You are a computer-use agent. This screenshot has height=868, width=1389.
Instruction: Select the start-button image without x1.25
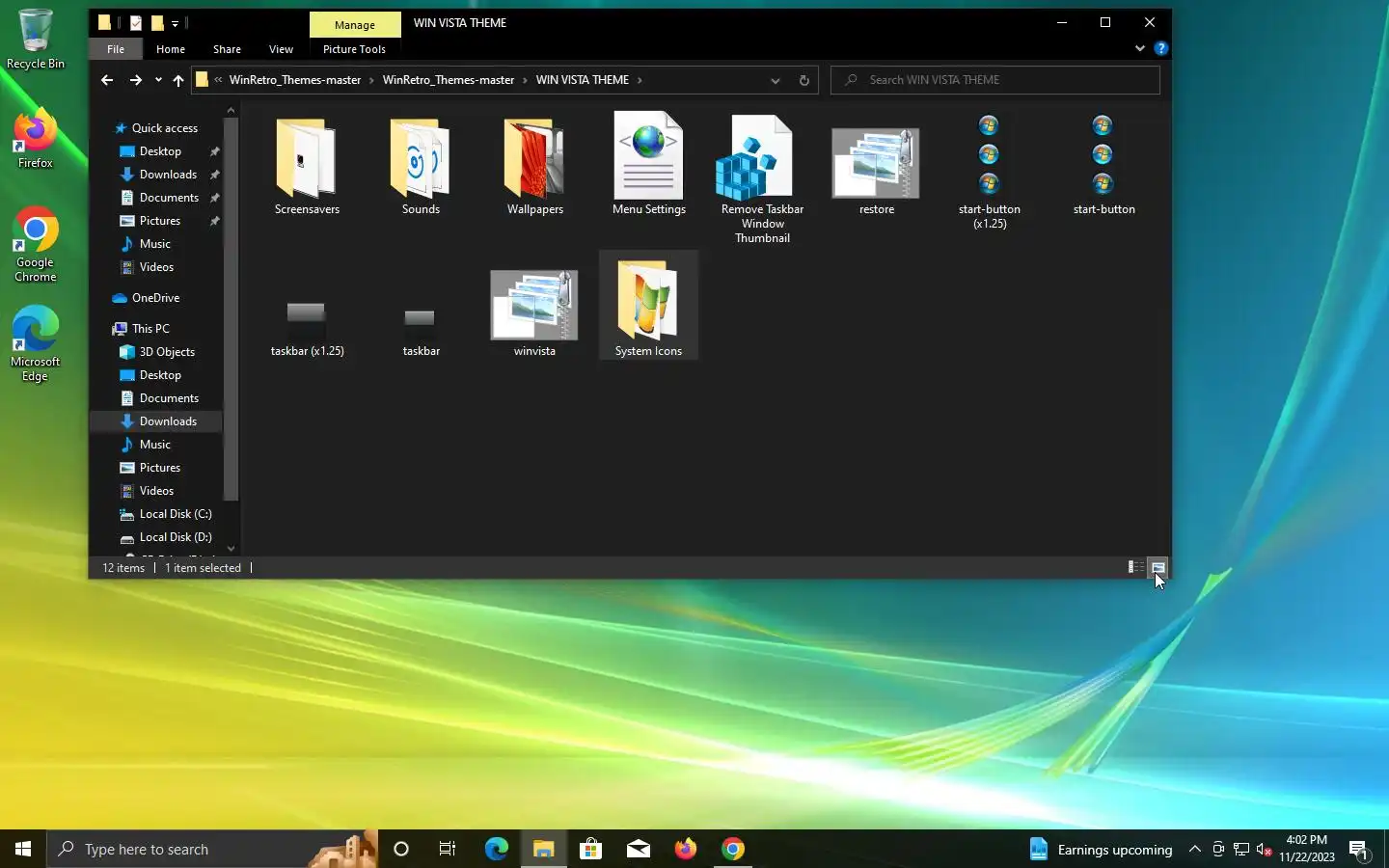[x=1103, y=166]
